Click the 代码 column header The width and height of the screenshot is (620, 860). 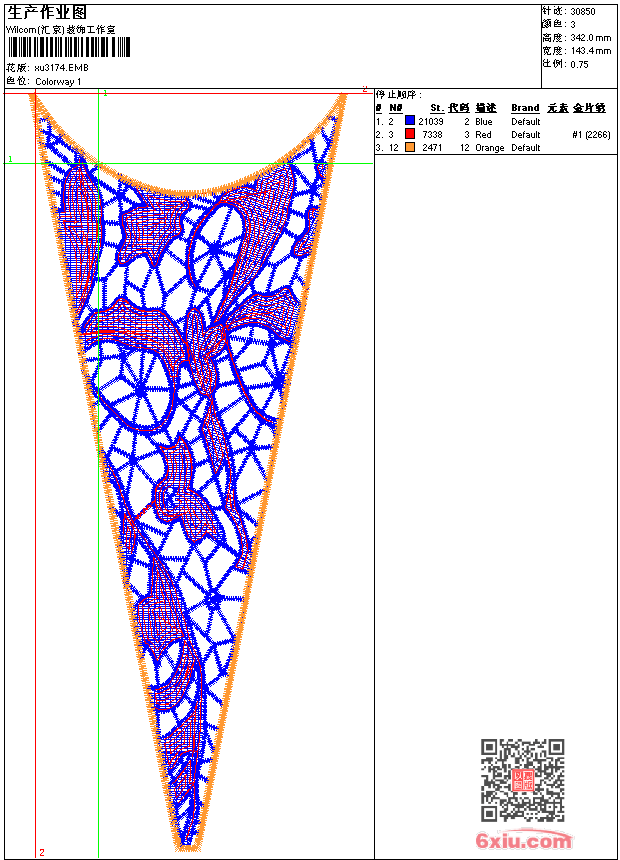click(459, 108)
